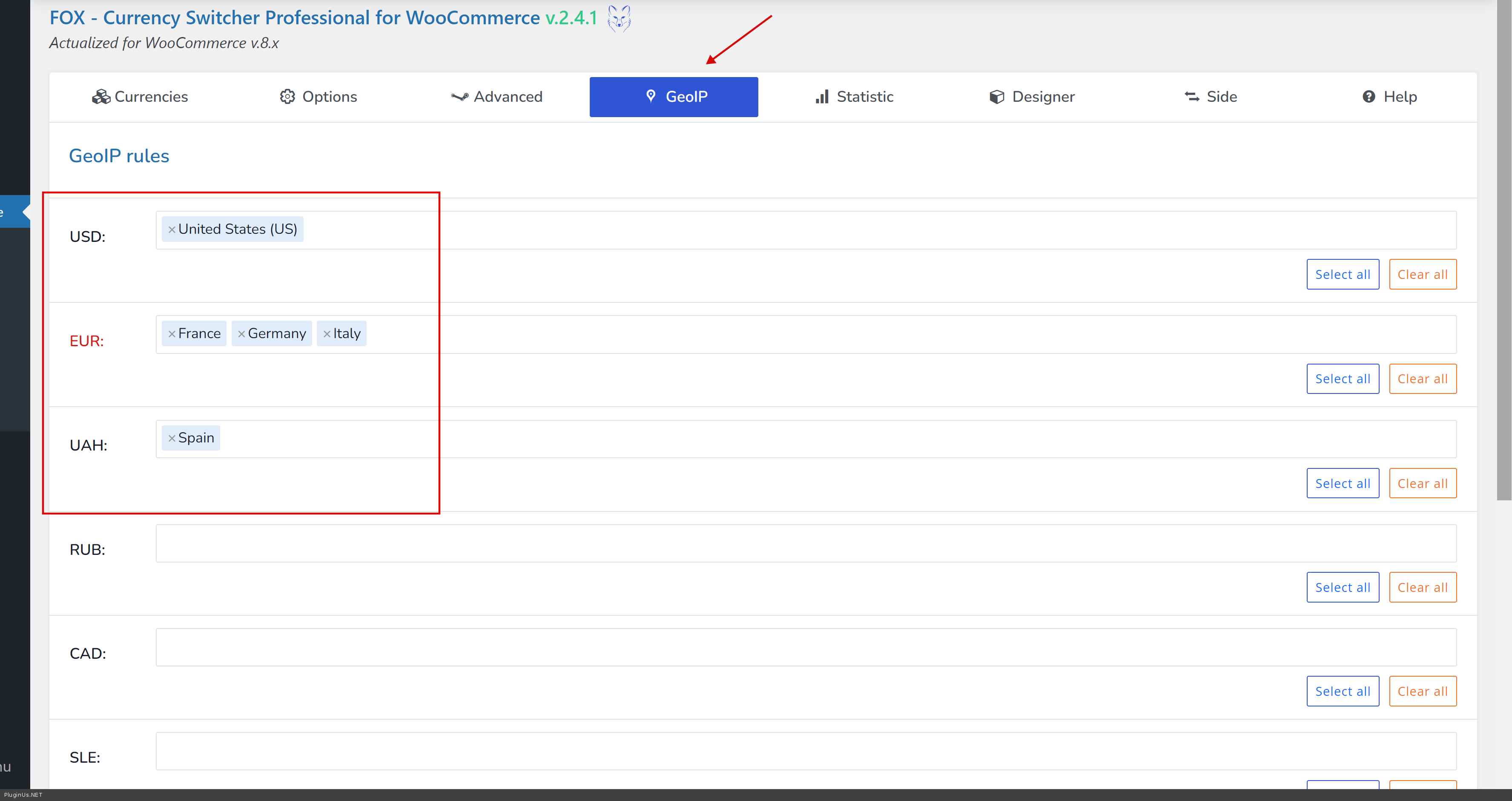The image size is (1512, 801).
Task: Switch to the Advanced tab
Action: click(496, 97)
